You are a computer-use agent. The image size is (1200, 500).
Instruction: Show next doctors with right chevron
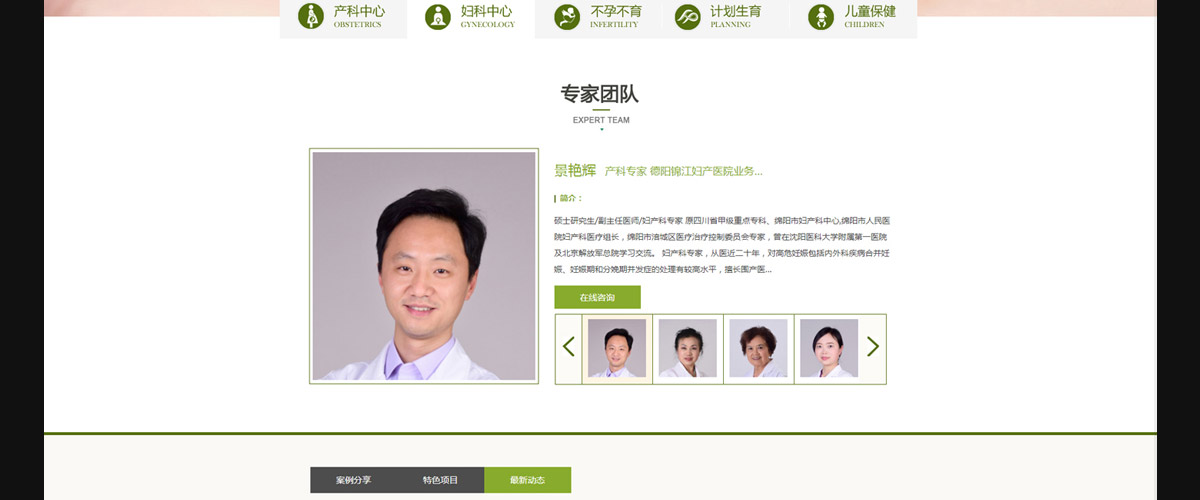click(x=873, y=347)
